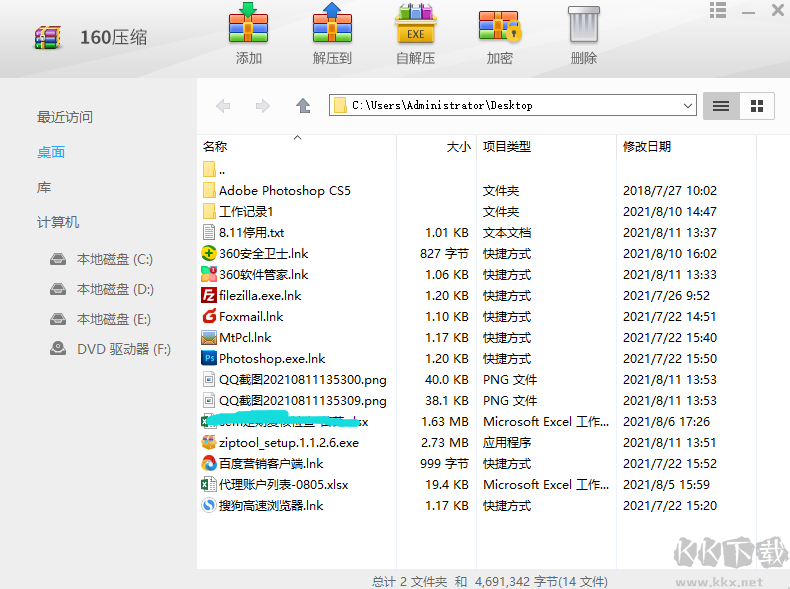Click the 40.0 KB size cell
The image size is (790, 589).
446,379
